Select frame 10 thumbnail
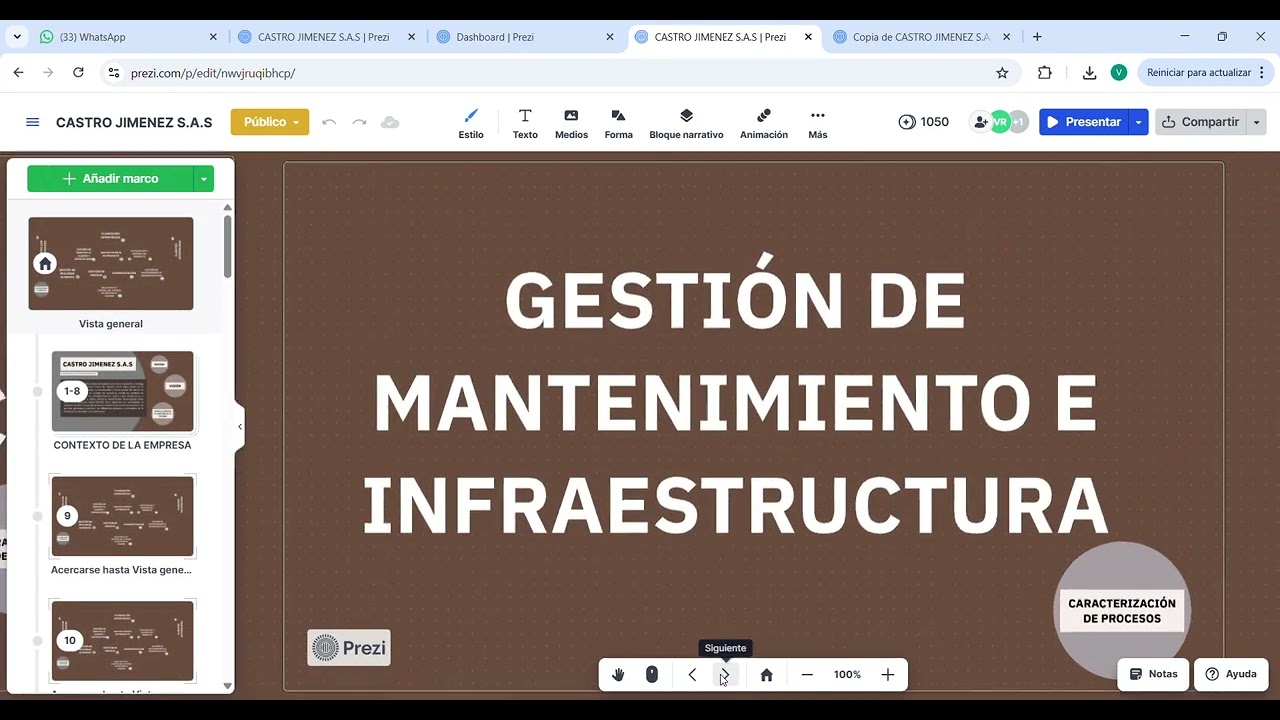Viewport: 1280px width, 720px height. (x=123, y=641)
